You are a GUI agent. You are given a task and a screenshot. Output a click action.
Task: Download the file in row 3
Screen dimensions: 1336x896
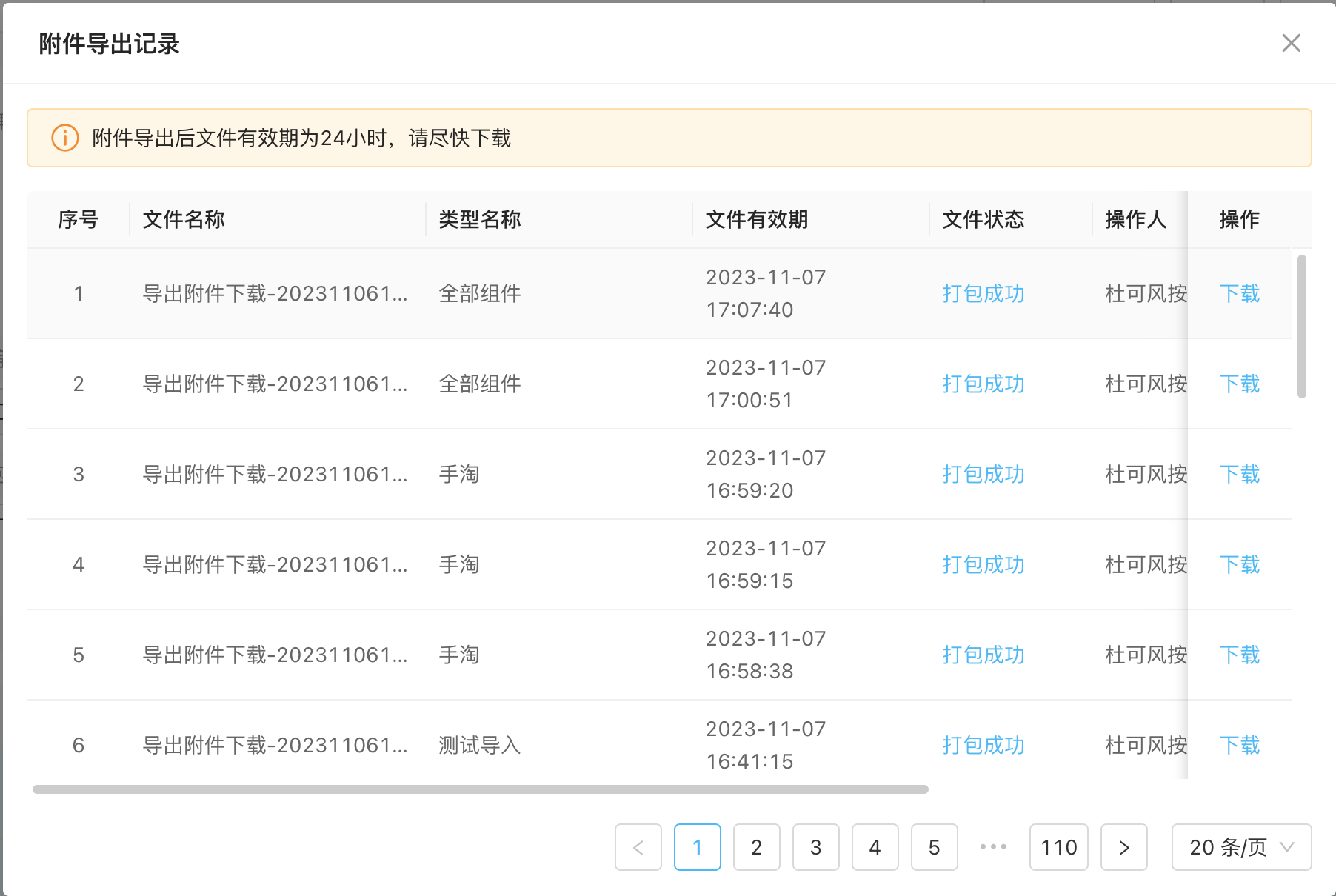click(1240, 475)
